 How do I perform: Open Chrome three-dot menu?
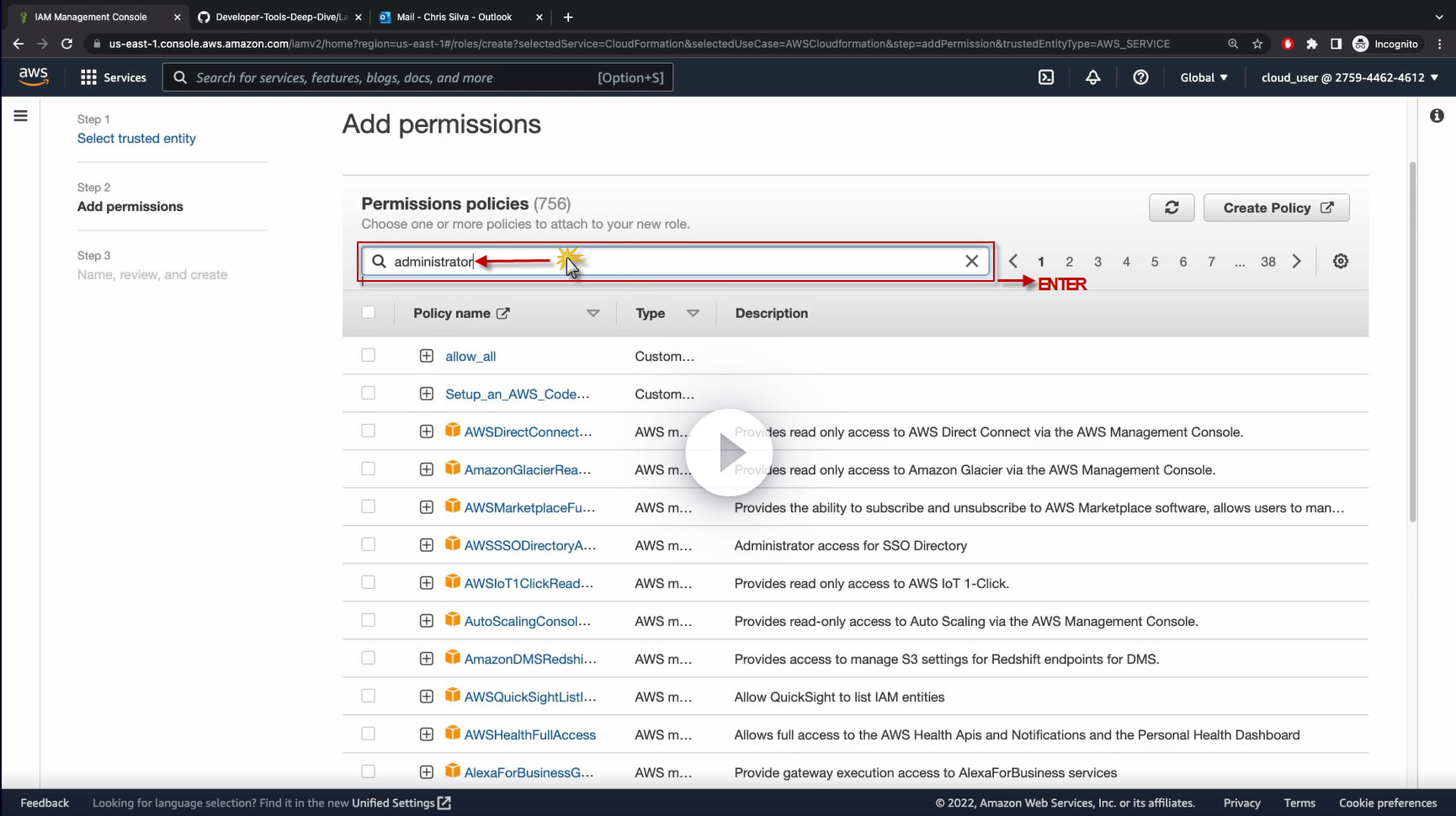tap(1440, 44)
